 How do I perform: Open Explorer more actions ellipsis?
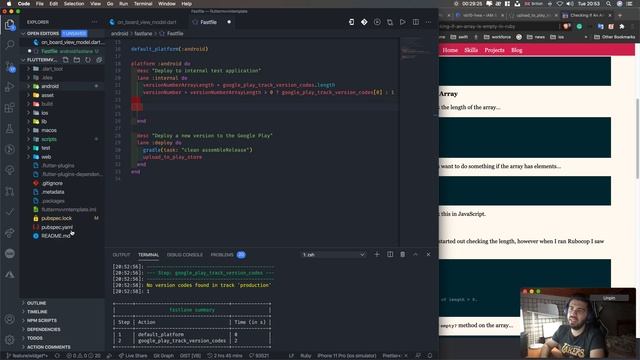(x=95, y=22)
